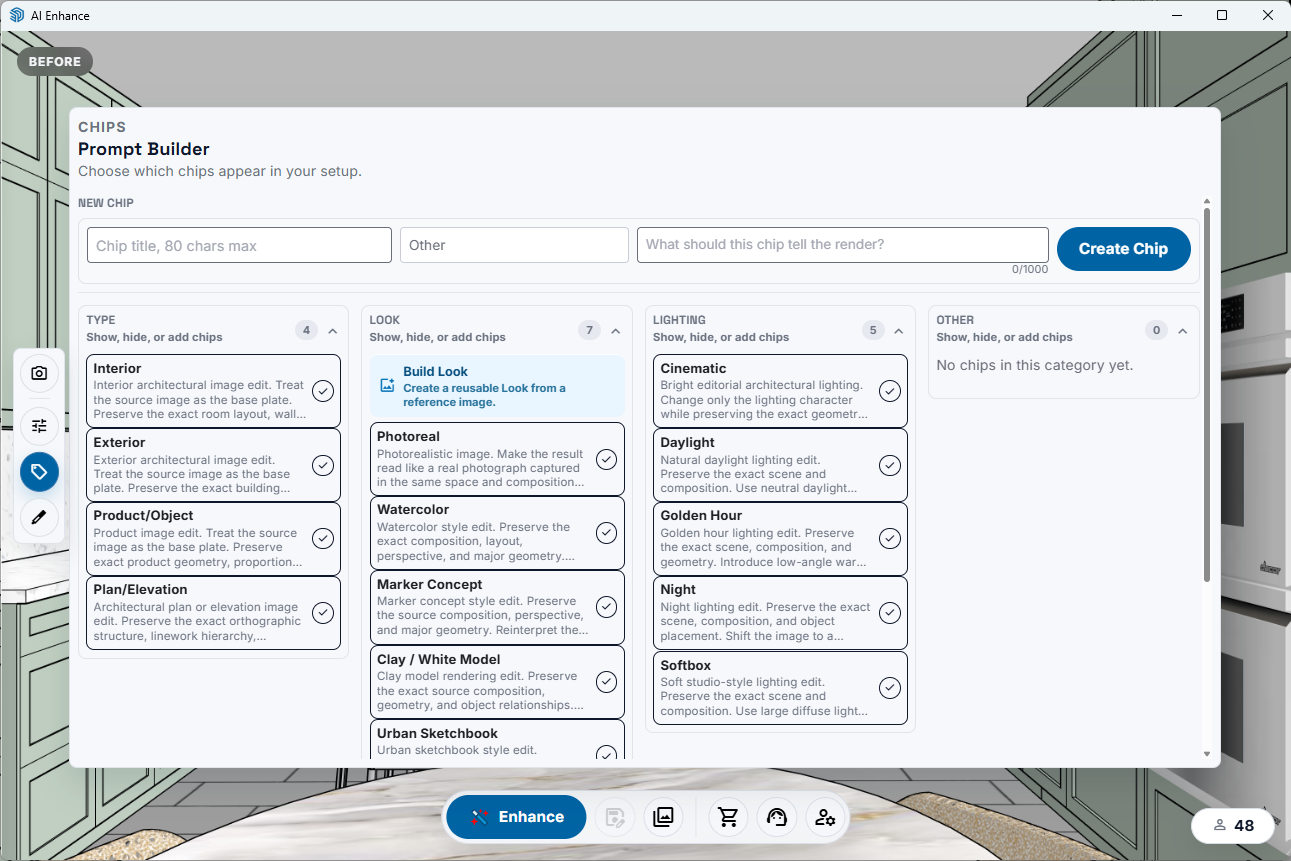Open Build Look reusable look card
1291x861 pixels.
[x=497, y=386]
